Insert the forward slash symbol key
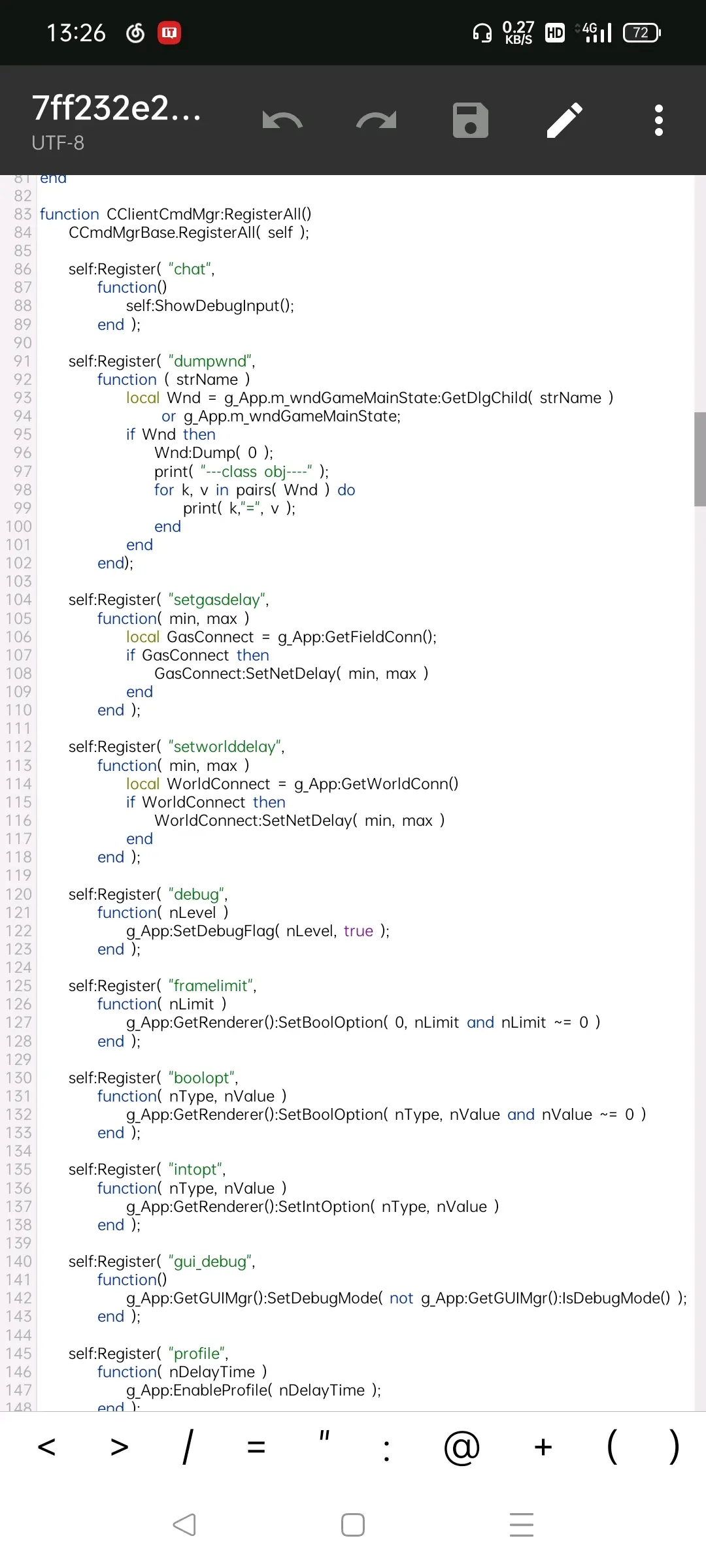Viewport: 706px width, 1568px height. click(x=188, y=1447)
